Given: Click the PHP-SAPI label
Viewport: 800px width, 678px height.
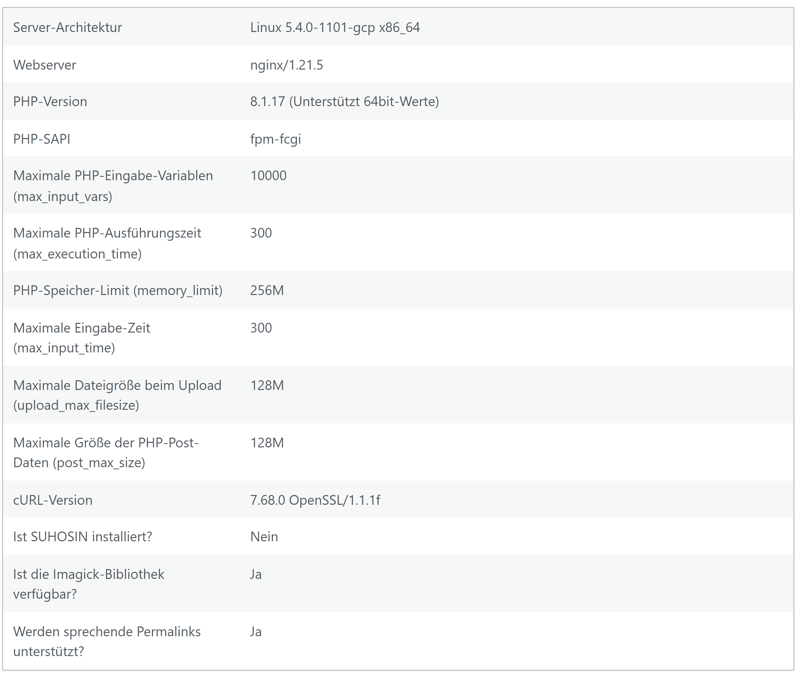Looking at the screenshot, I should [42, 139].
